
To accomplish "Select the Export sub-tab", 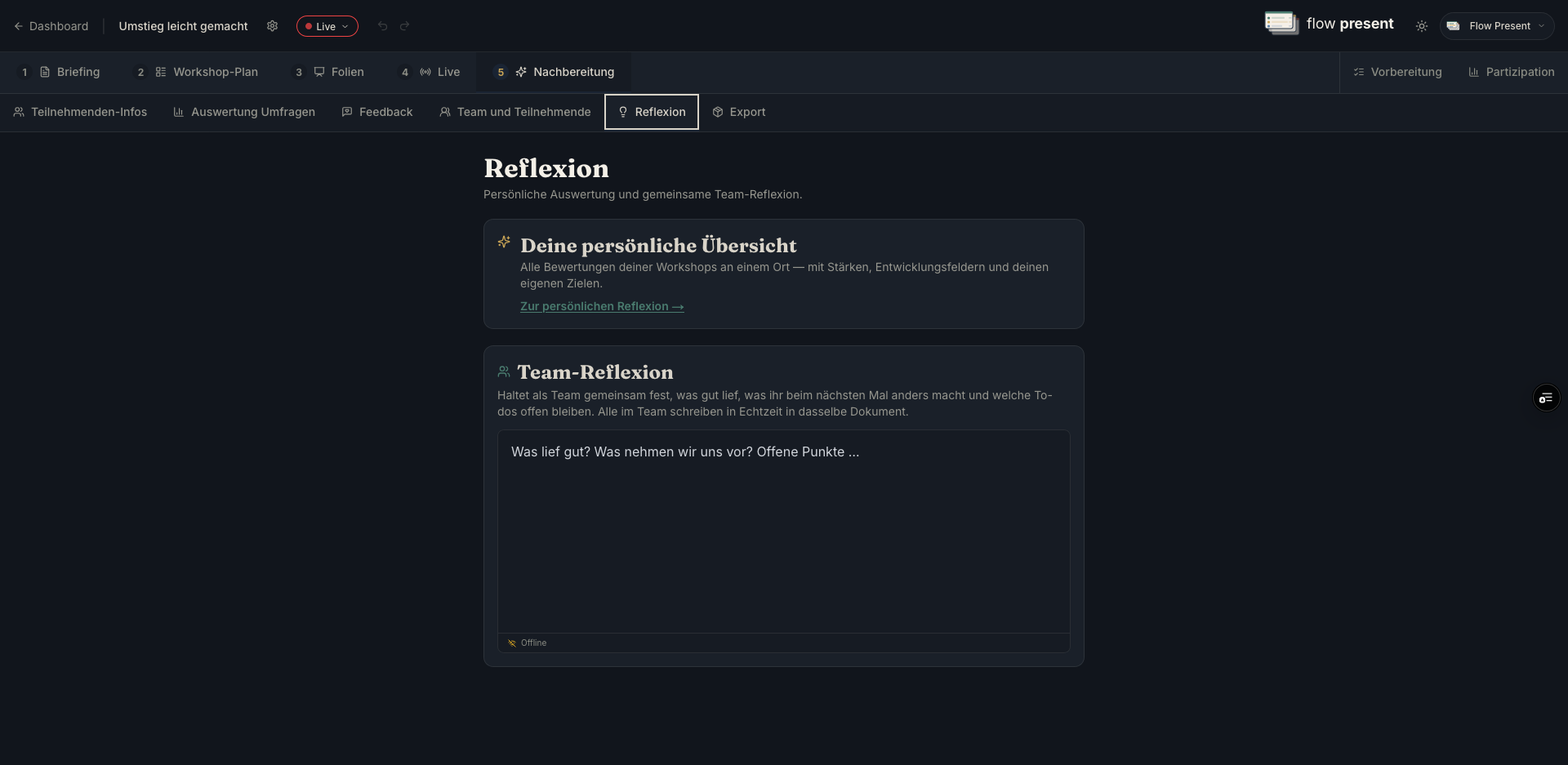I will point(739,112).
